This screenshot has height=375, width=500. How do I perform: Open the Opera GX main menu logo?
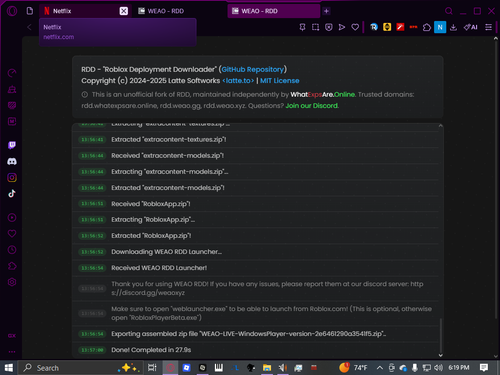[12, 11]
